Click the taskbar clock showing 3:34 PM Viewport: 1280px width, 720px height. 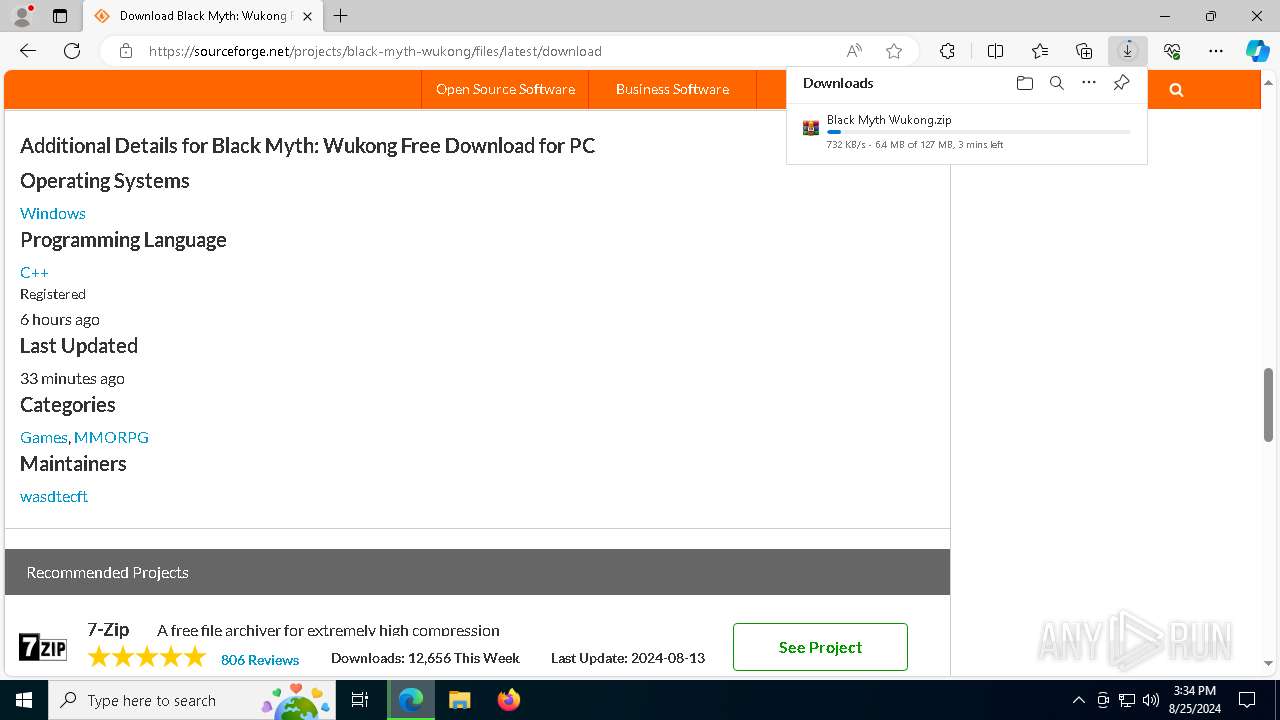point(1194,700)
